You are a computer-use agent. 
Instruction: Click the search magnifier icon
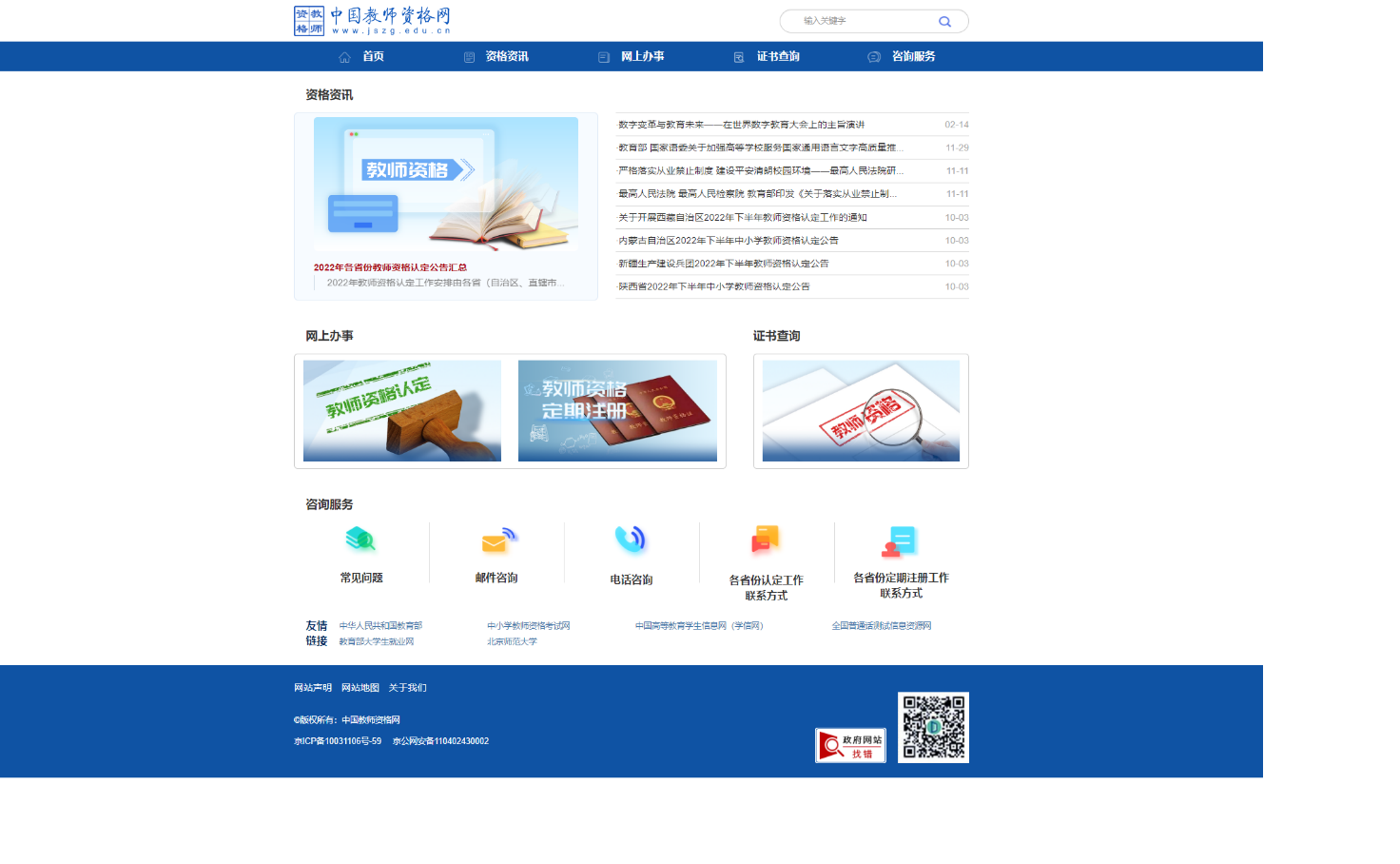[x=944, y=22]
